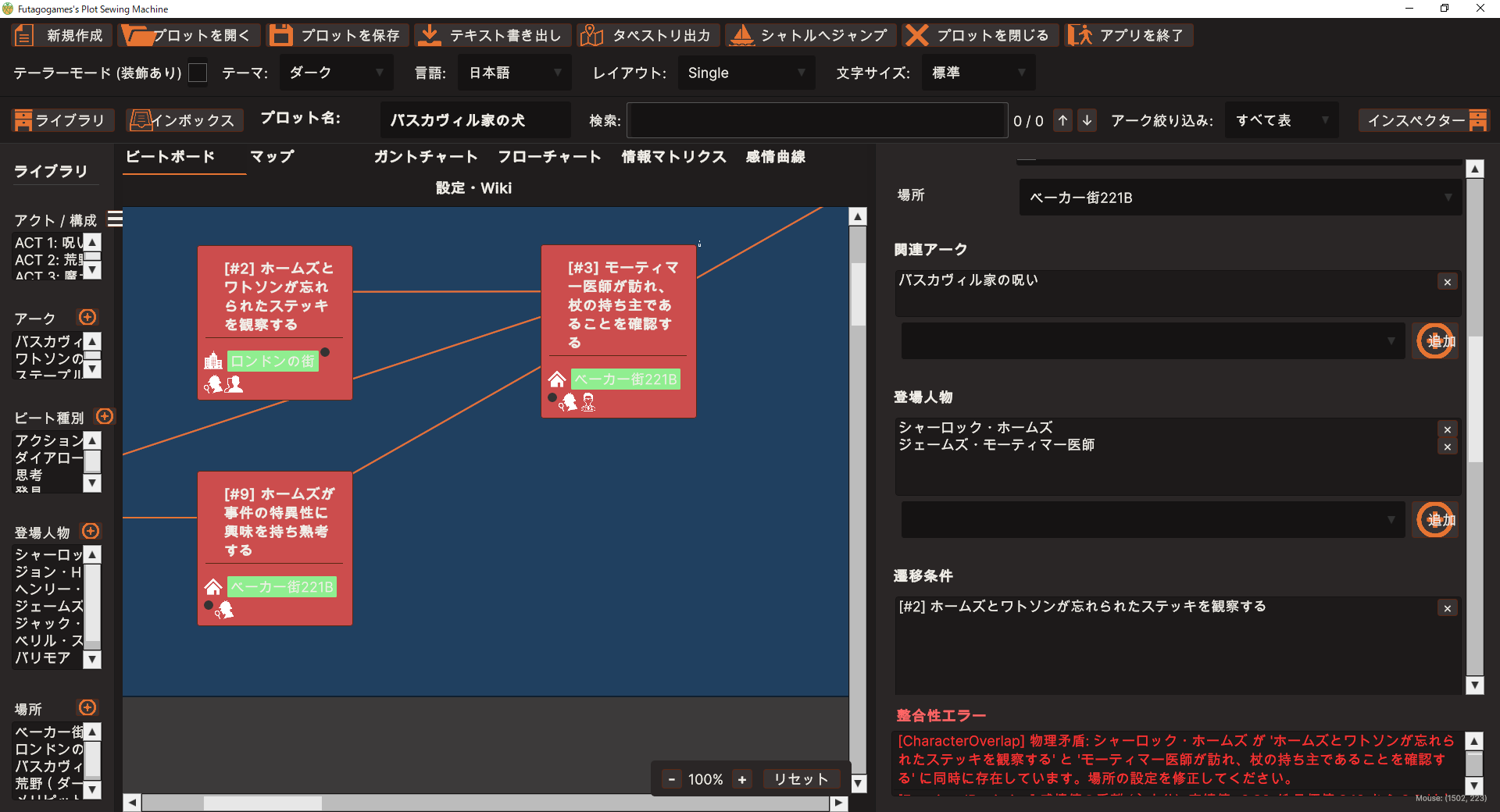Image resolution: width=1500 pixels, height=812 pixels.
Task: Click city building icon on beat #2 card
Action: point(213,361)
